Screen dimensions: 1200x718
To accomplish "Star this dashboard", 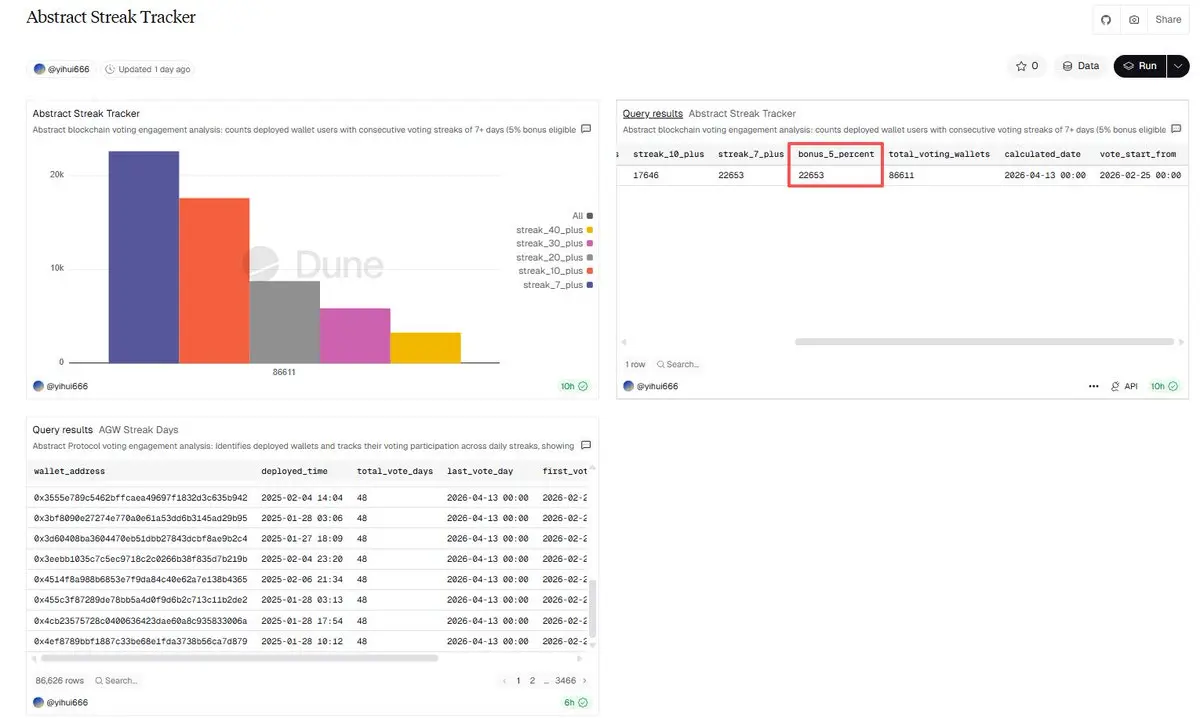I will (x=1027, y=66).
